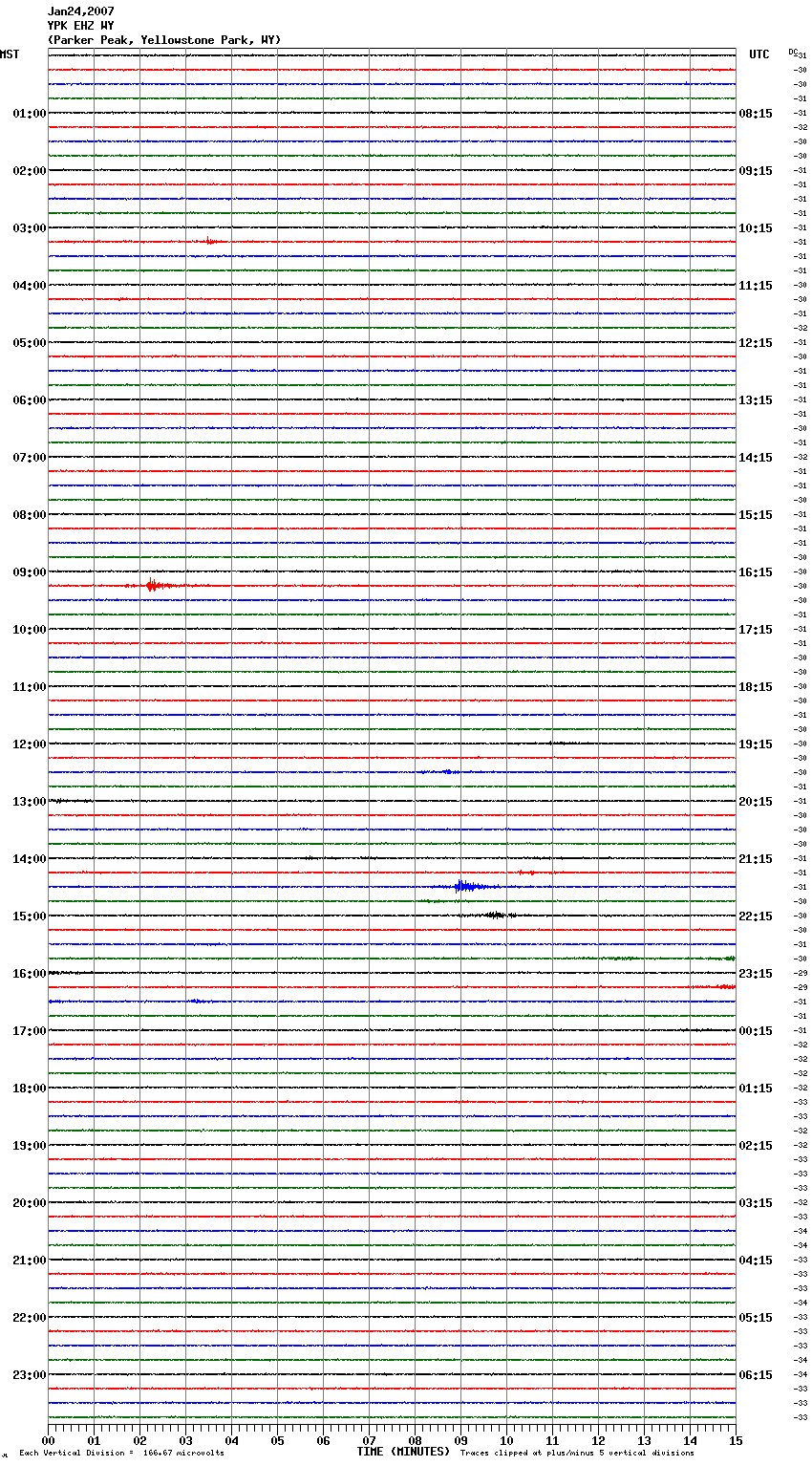Image resolution: width=812 pixels, height=1466 pixels.
Task: Click the Each Vertical Division microvolts note
Action: tap(122, 1453)
